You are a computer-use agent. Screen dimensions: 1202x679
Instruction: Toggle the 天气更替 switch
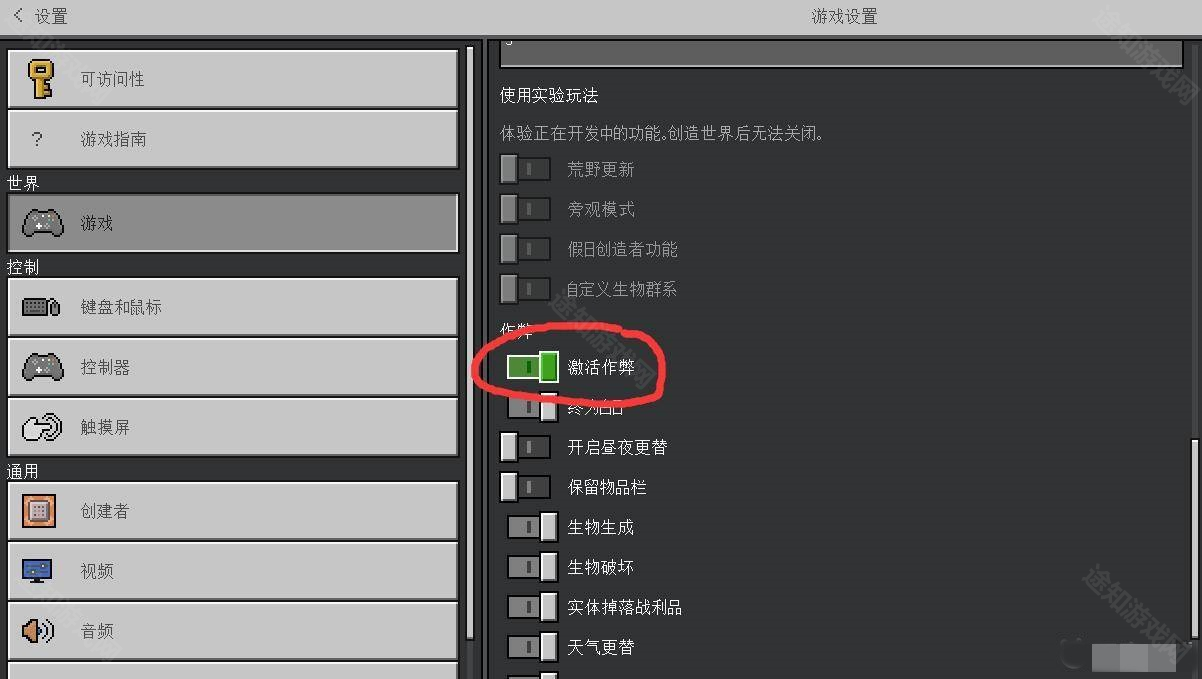(x=532, y=647)
